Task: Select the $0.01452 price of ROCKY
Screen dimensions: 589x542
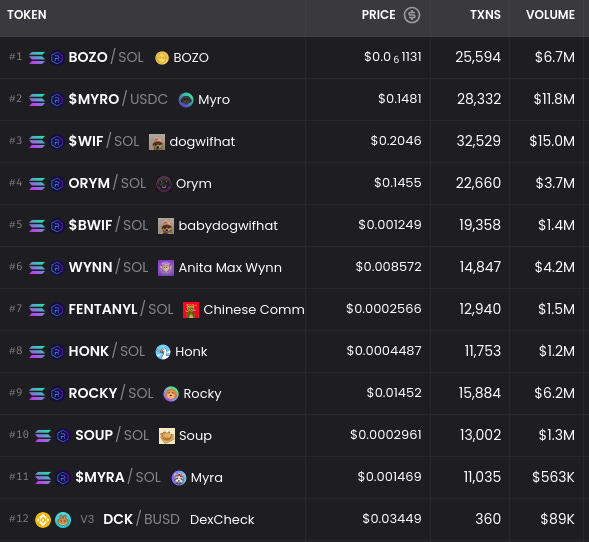Action: (394, 393)
